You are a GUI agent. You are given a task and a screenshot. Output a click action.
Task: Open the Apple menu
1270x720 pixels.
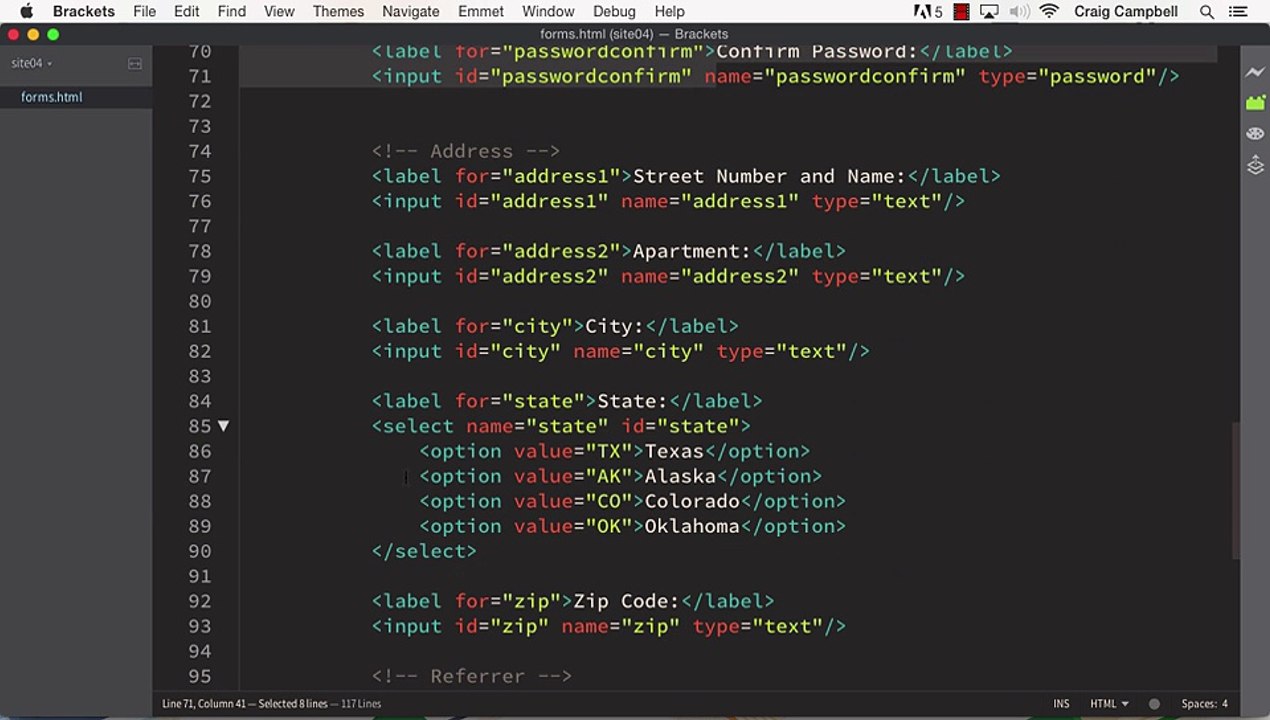click(27, 12)
